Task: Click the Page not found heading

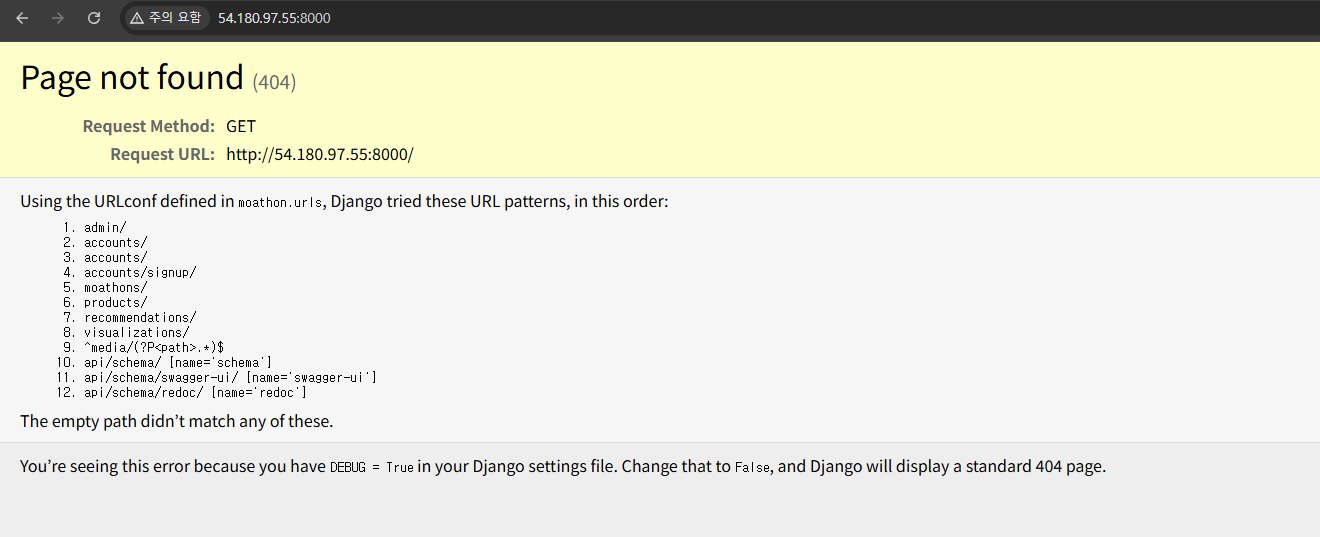Action: click(x=132, y=78)
